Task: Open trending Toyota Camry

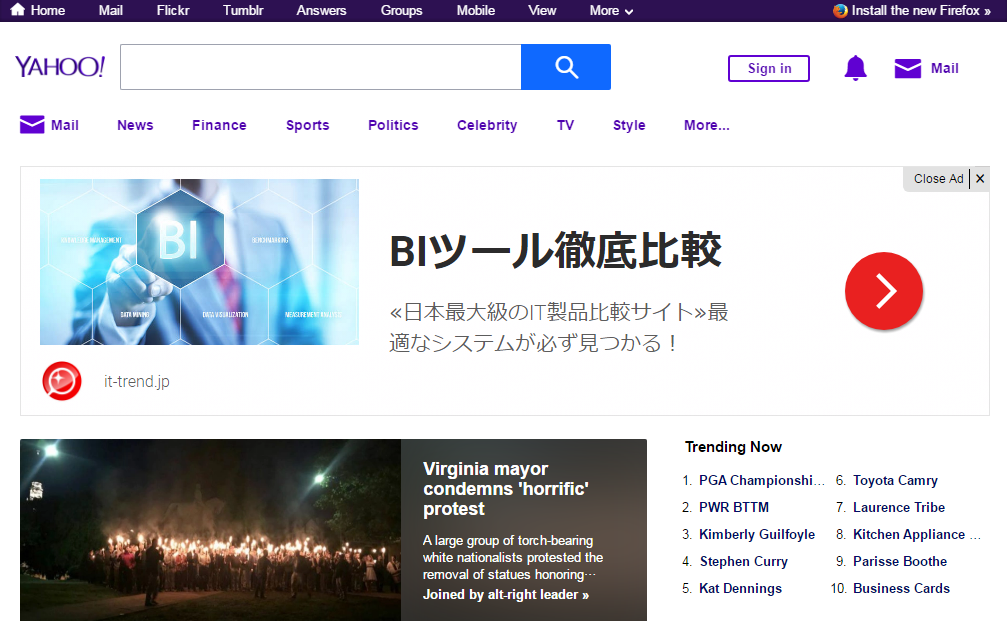Action: point(895,480)
